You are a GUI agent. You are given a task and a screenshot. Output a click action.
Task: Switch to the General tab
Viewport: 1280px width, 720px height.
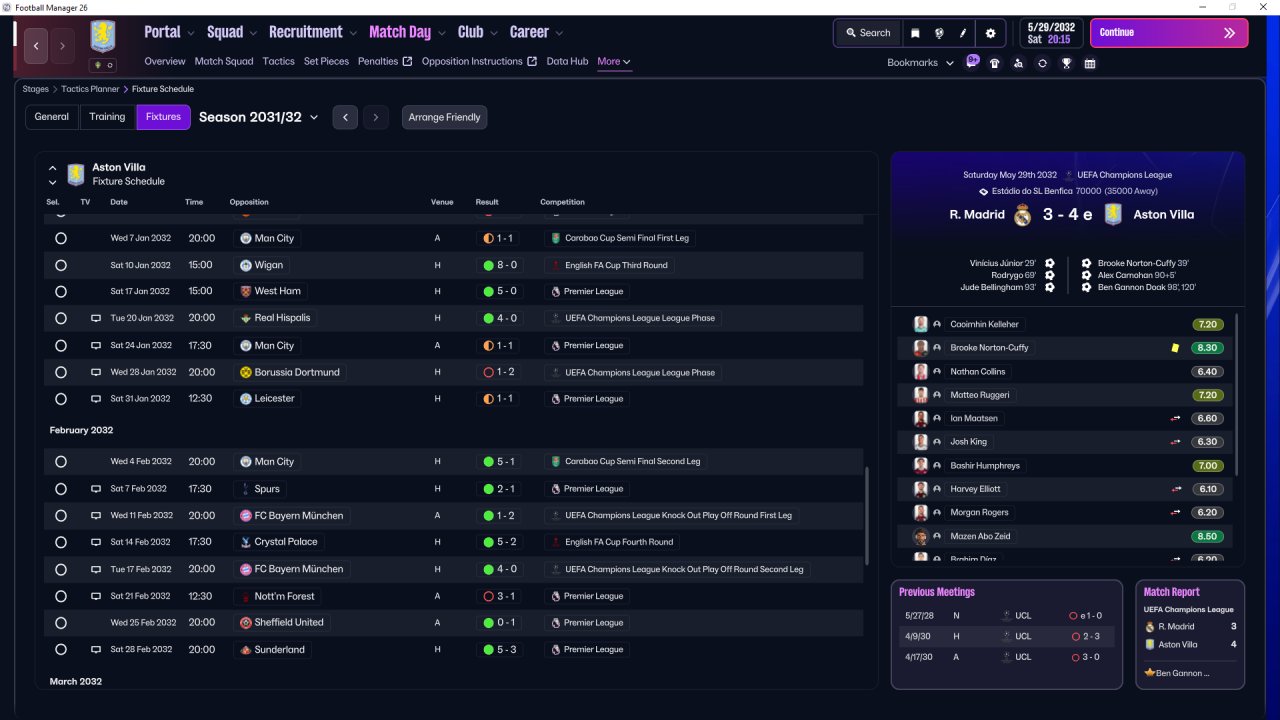52,117
